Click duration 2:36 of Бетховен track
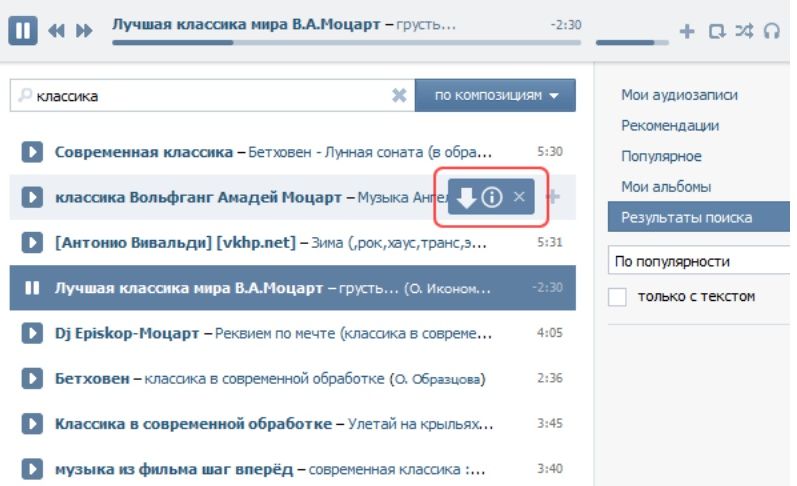This screenshot has height=486, width=797. click(550, 378)
